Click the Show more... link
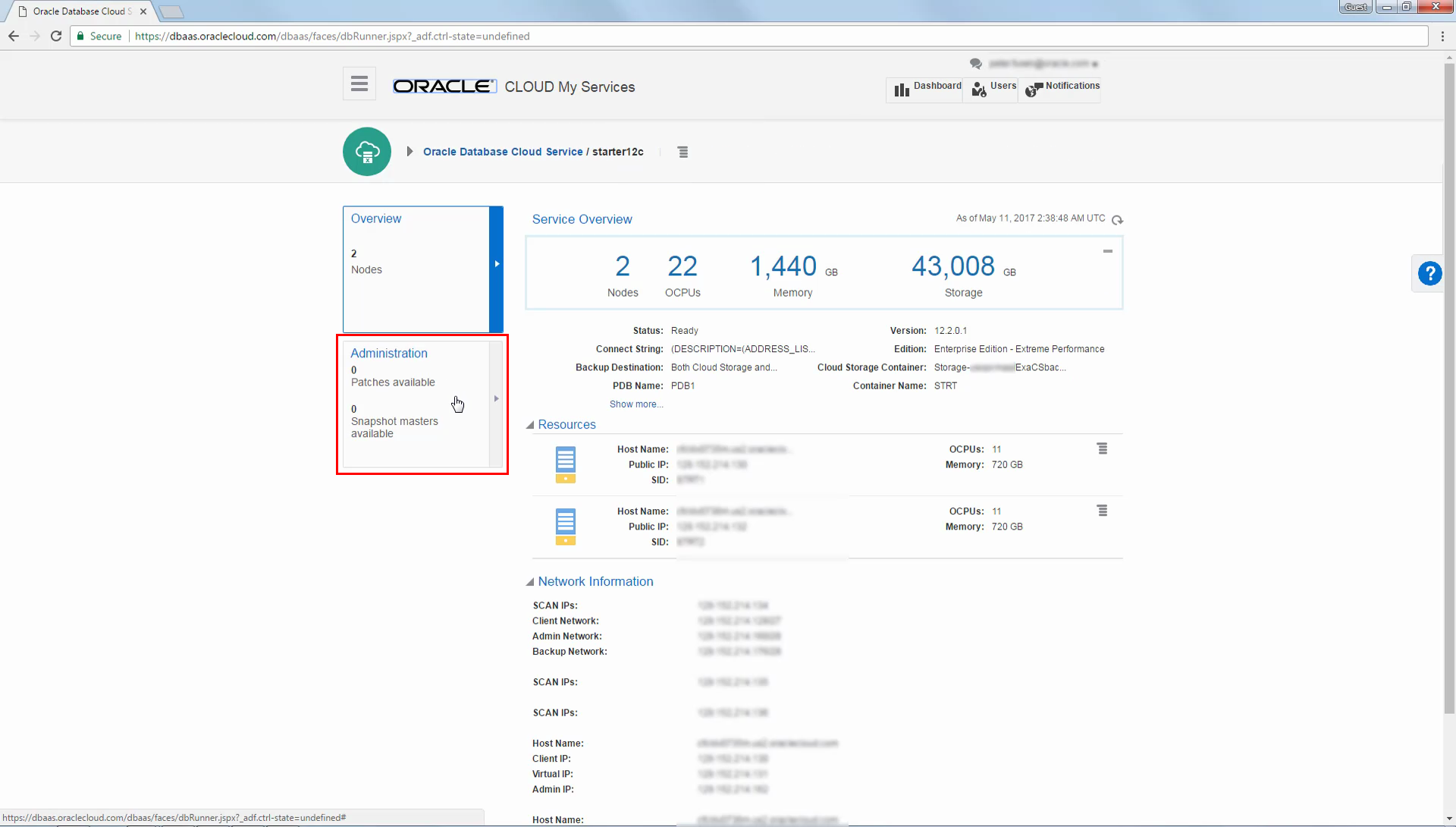The width and height of the screenshot is (1456, 827). click(x=636, y=404)
